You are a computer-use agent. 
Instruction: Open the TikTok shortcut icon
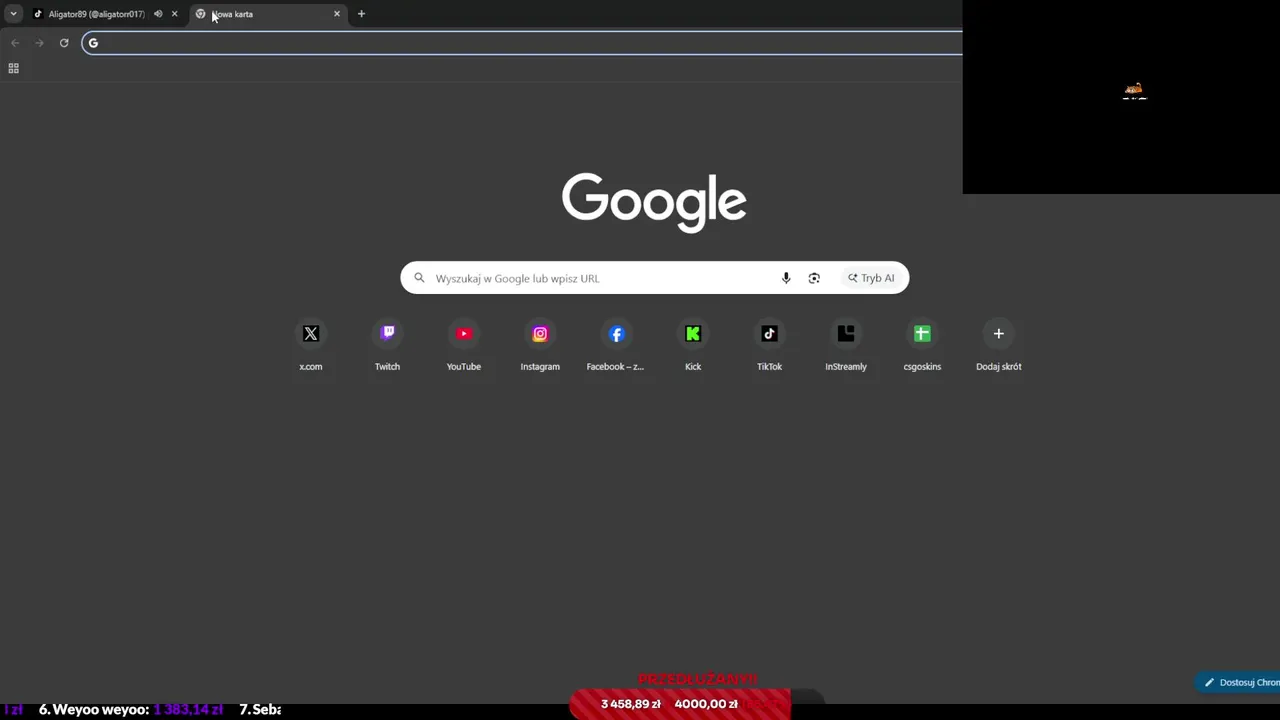click(769, 334)
